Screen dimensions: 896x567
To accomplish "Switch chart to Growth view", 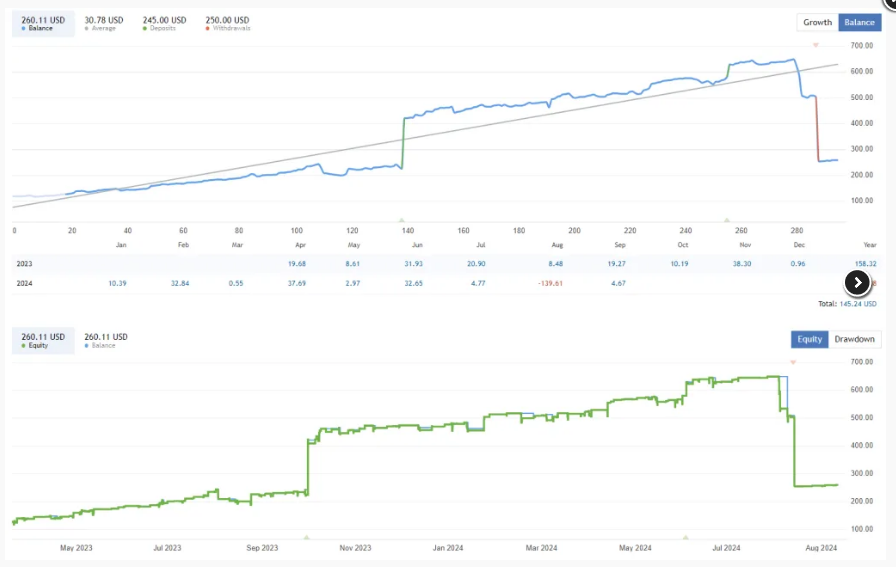I will tap(817, 22).
